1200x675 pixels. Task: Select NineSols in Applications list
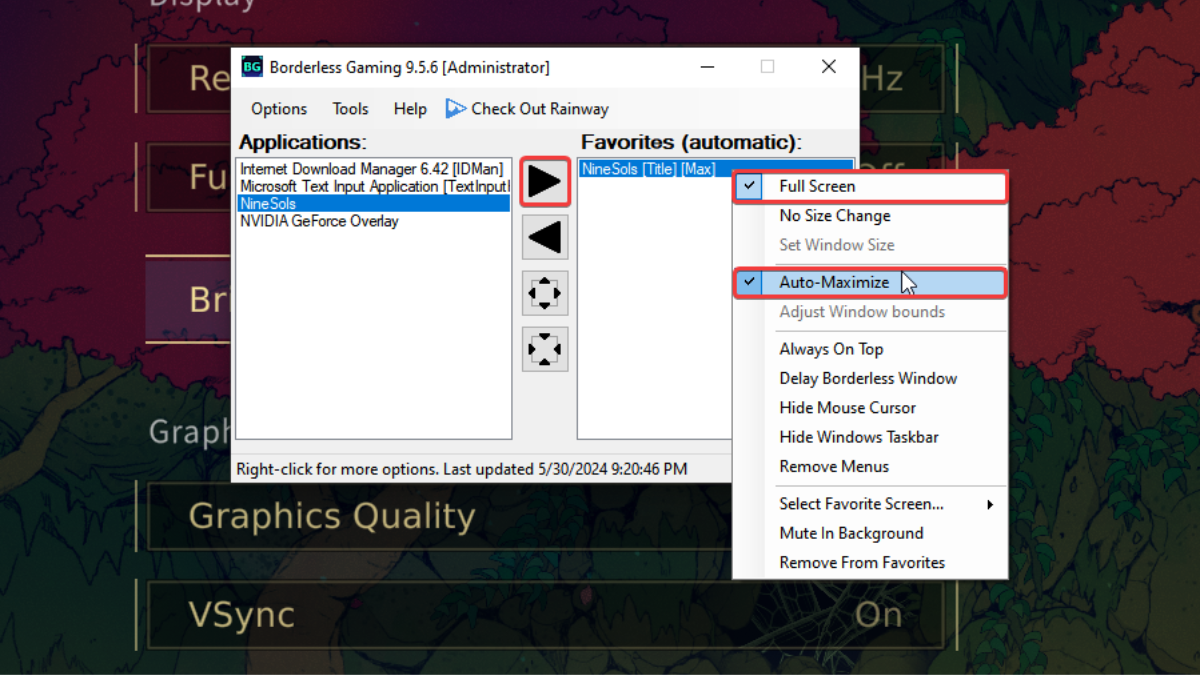374,203
